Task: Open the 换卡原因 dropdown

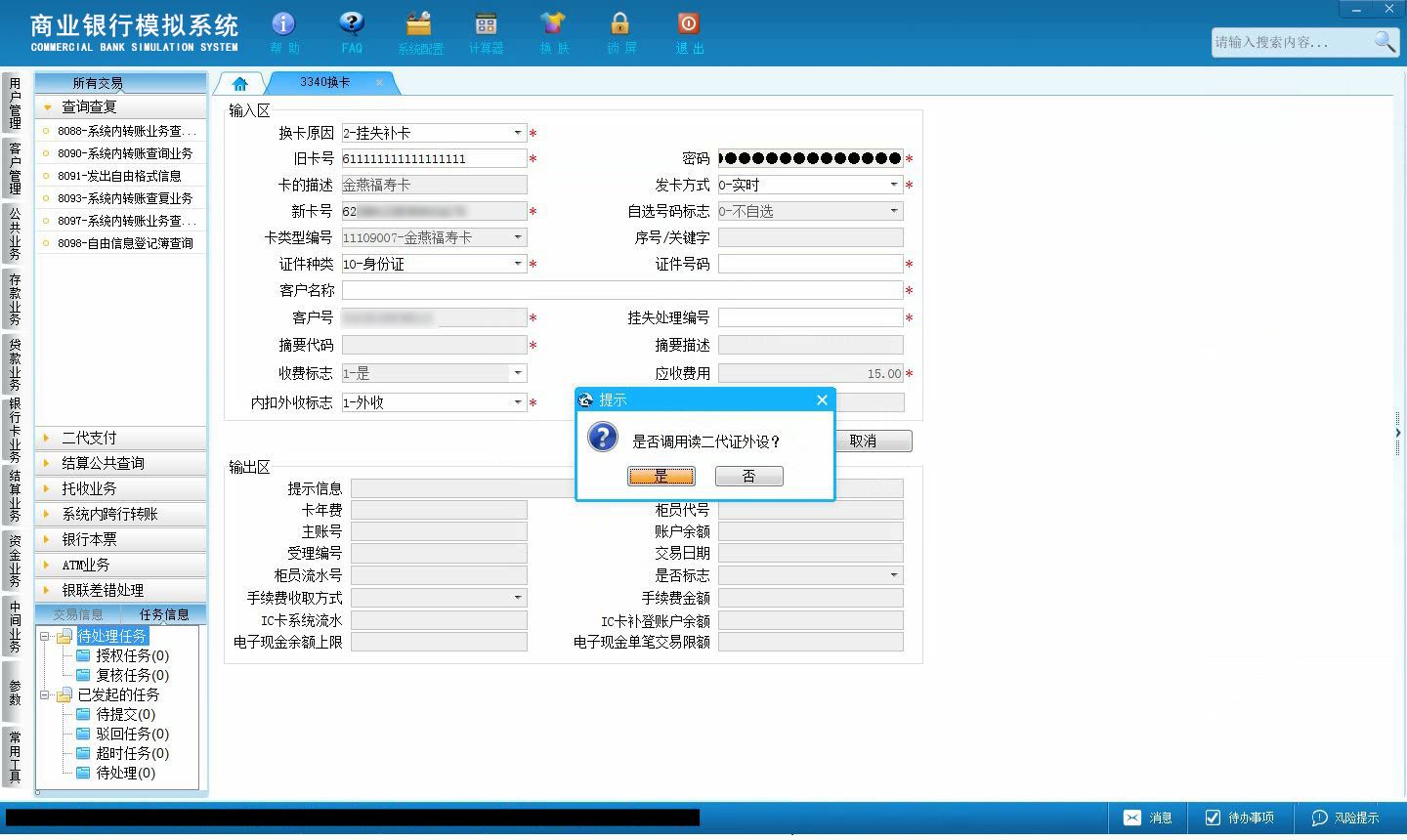Action: [518, 133]
